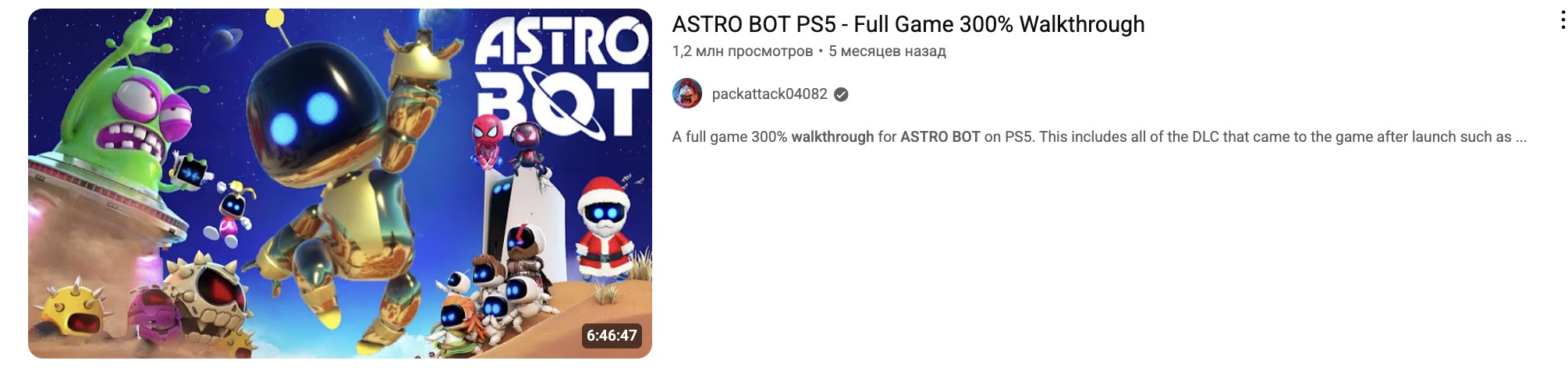Click the ASTRO BOT logo on thumbnail
The image size is (1568, 371).
(x=562, y=78)
